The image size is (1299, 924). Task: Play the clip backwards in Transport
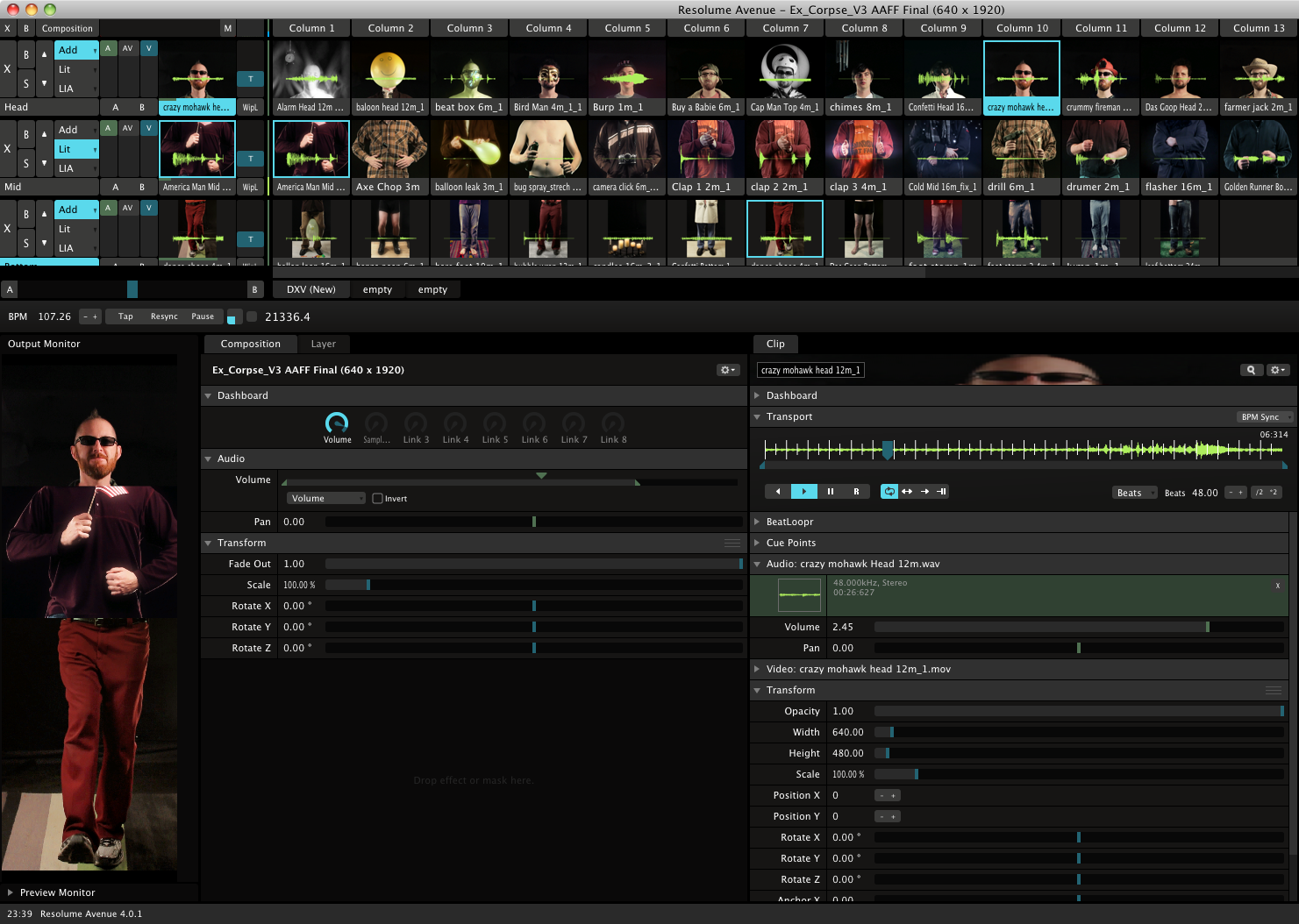click(777, 492)
